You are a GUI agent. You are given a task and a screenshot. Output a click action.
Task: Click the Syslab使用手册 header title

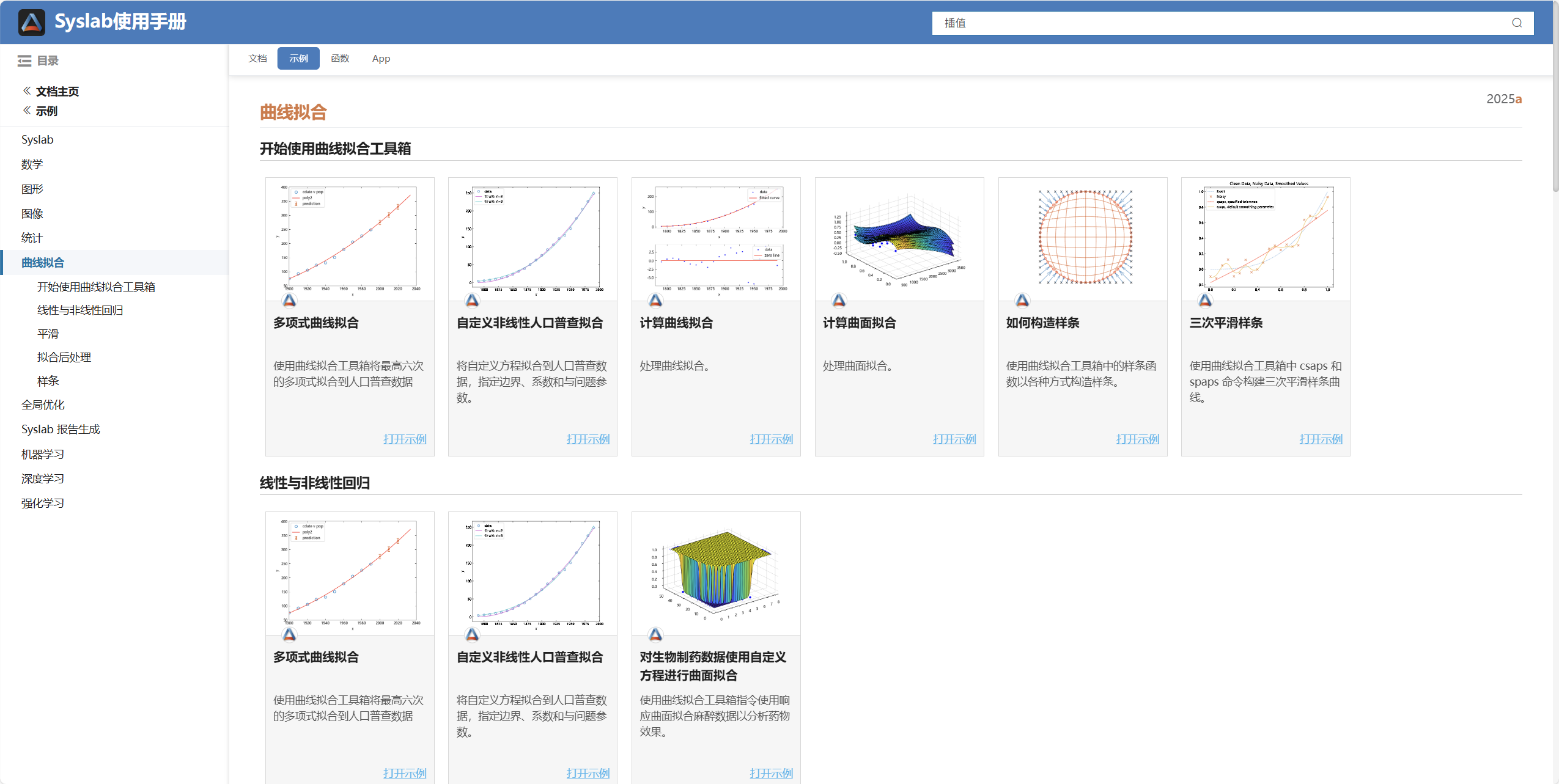(120, 22)
